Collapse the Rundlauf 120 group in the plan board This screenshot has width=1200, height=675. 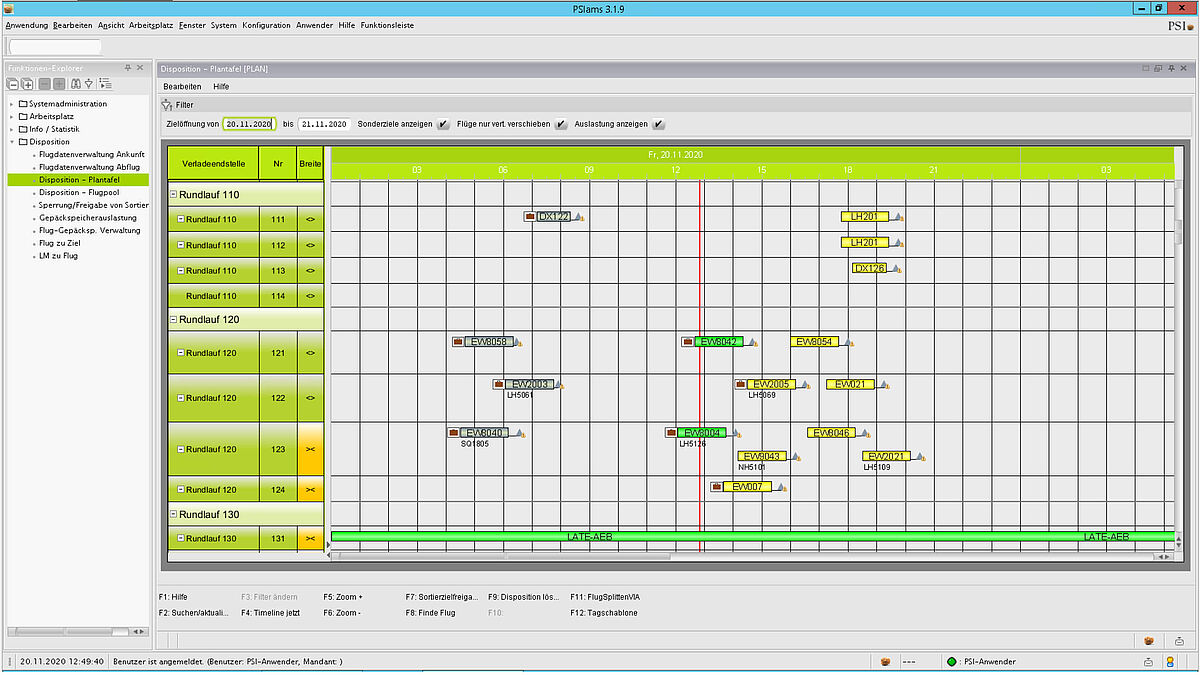pos(175,318)
